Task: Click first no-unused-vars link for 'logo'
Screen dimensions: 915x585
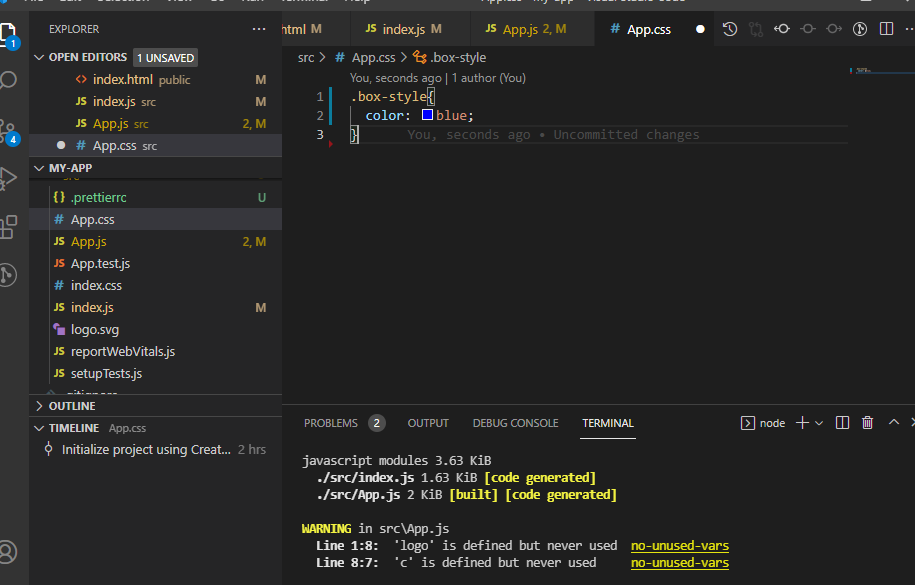Action: tap(679, 546)
